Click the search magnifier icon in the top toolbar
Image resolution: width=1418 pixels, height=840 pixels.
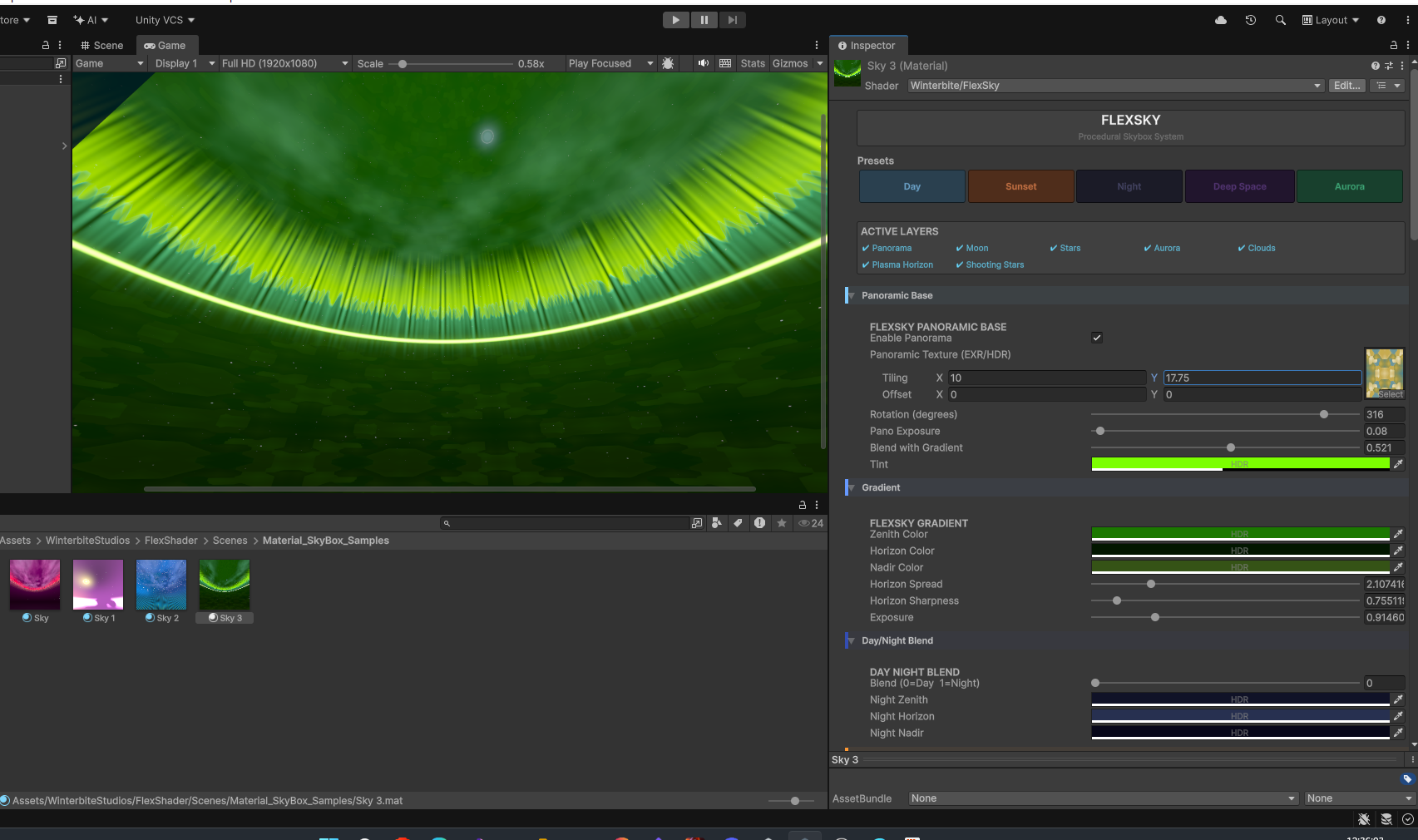tap(1280, 20)
